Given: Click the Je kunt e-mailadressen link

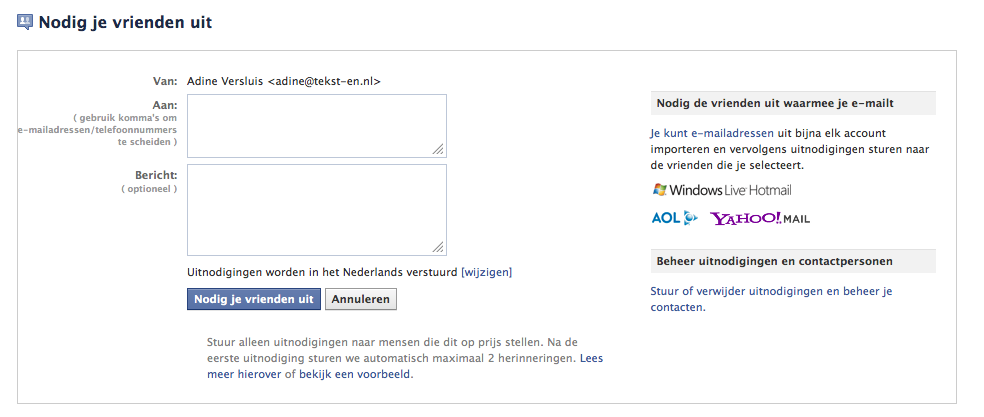Looking at the screenshot, I should (711, 132).
